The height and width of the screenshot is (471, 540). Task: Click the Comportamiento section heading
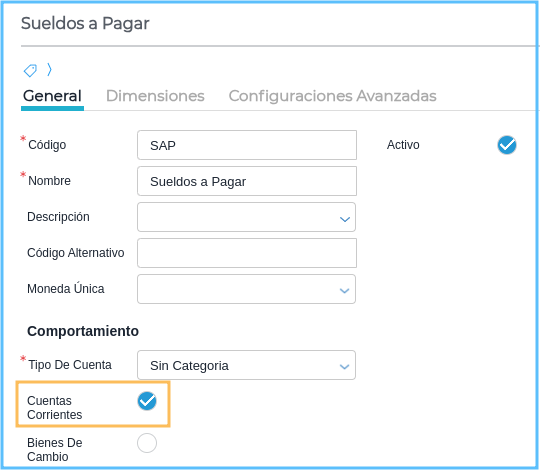tap(83, 331)
